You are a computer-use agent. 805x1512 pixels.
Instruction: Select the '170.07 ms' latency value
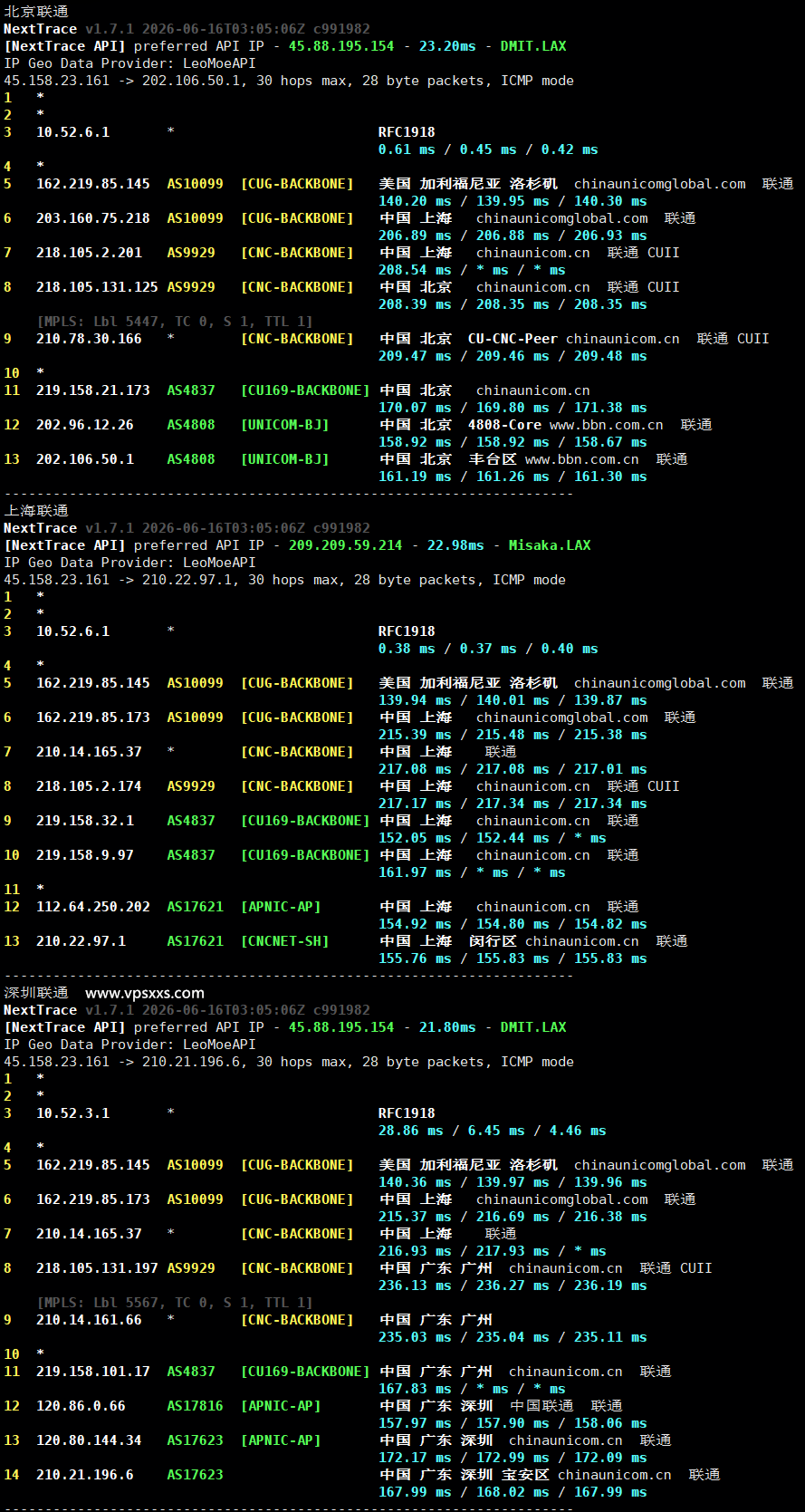coord(415,408)
